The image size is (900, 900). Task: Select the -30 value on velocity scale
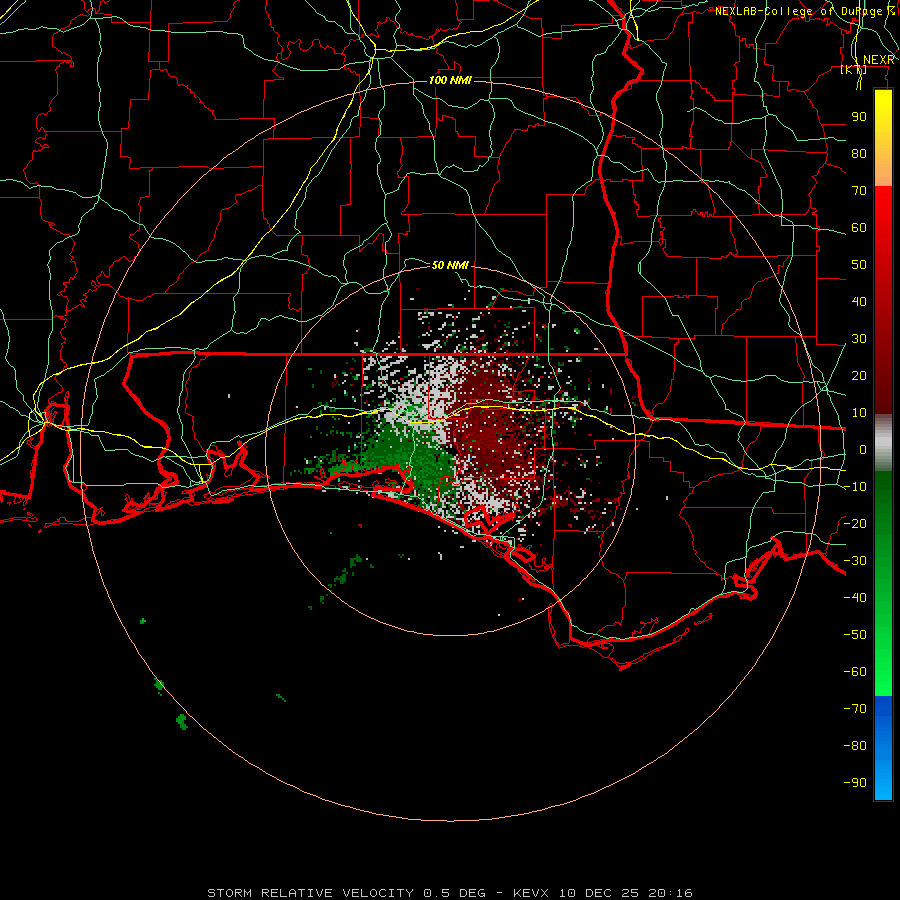point(855,561)
